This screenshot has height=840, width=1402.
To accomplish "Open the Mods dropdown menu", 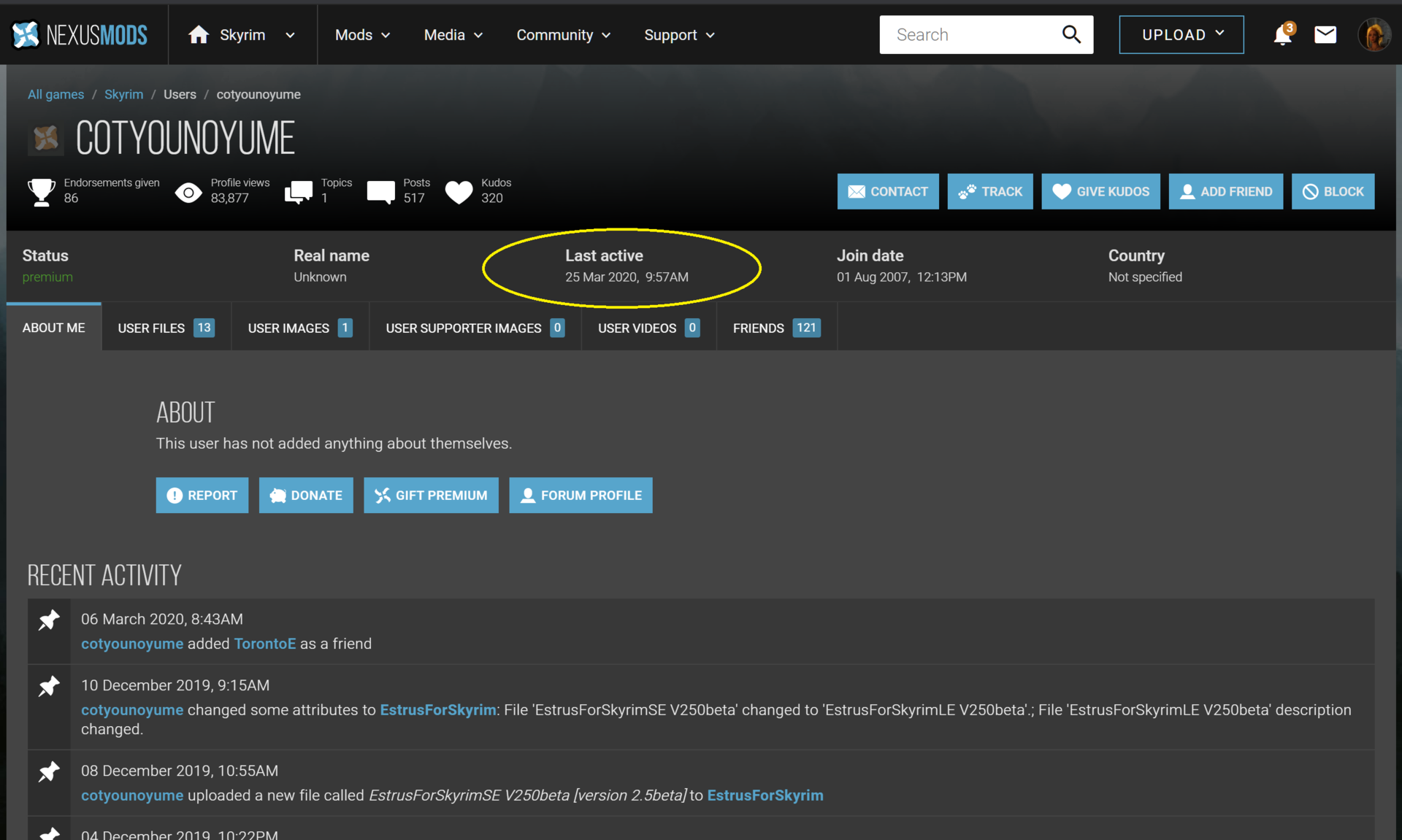I will pyautogui.click(x=362, y=35).
